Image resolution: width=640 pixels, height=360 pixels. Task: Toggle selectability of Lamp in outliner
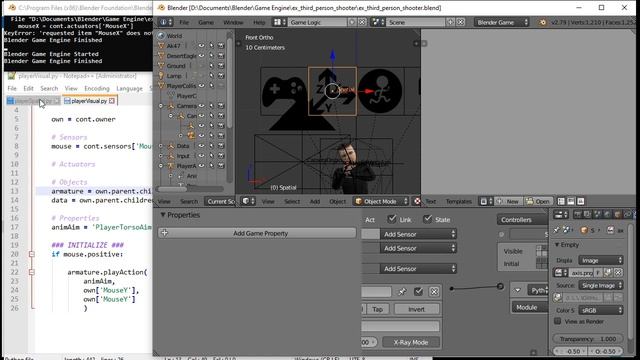(x=211, y=76)
